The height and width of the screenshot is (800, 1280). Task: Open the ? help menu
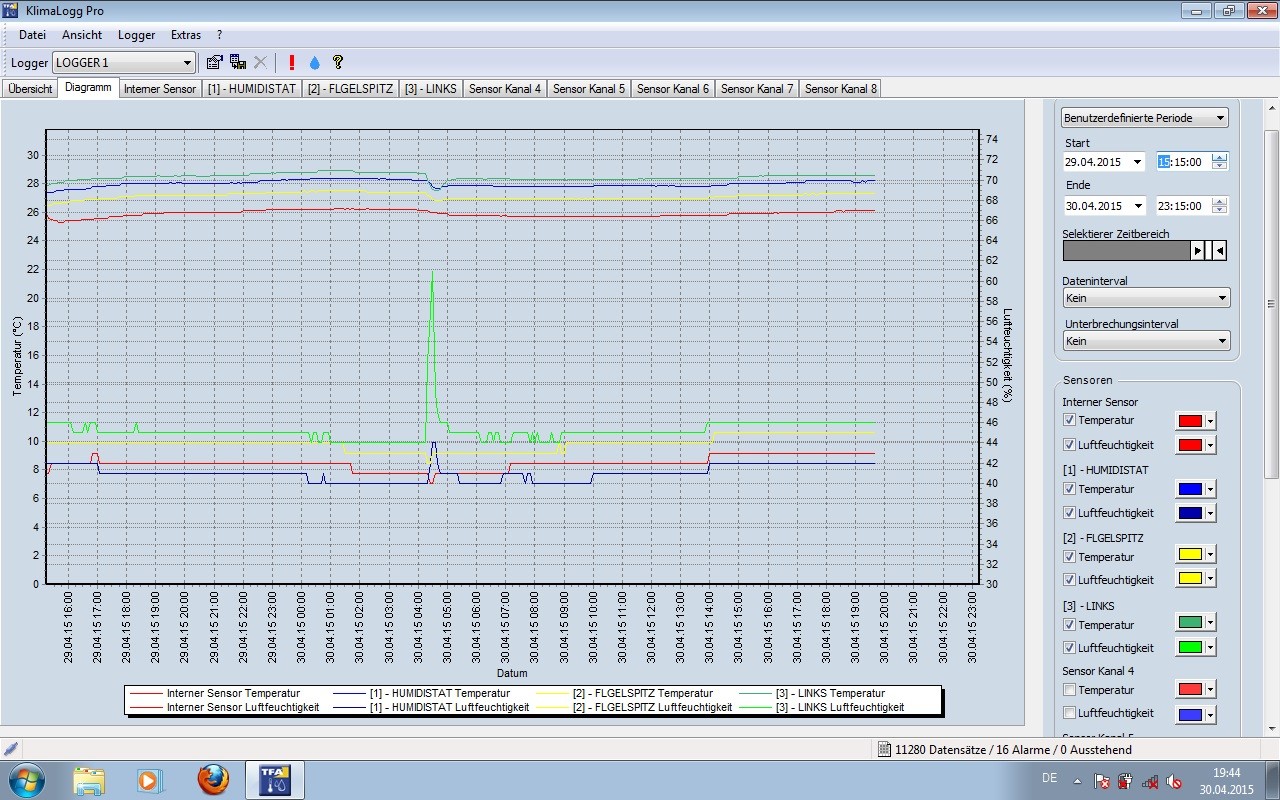[x=219, y=35]
